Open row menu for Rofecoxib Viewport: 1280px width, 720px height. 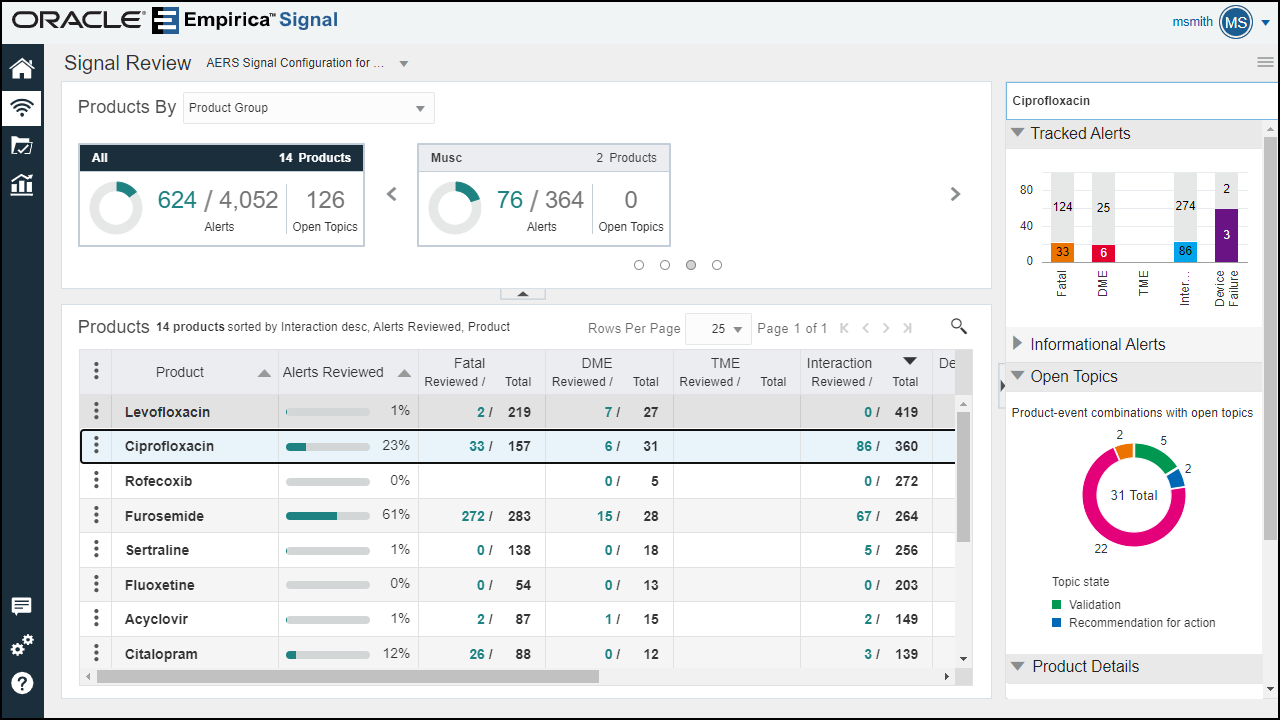pyautogui.click(x=96, y=481)
